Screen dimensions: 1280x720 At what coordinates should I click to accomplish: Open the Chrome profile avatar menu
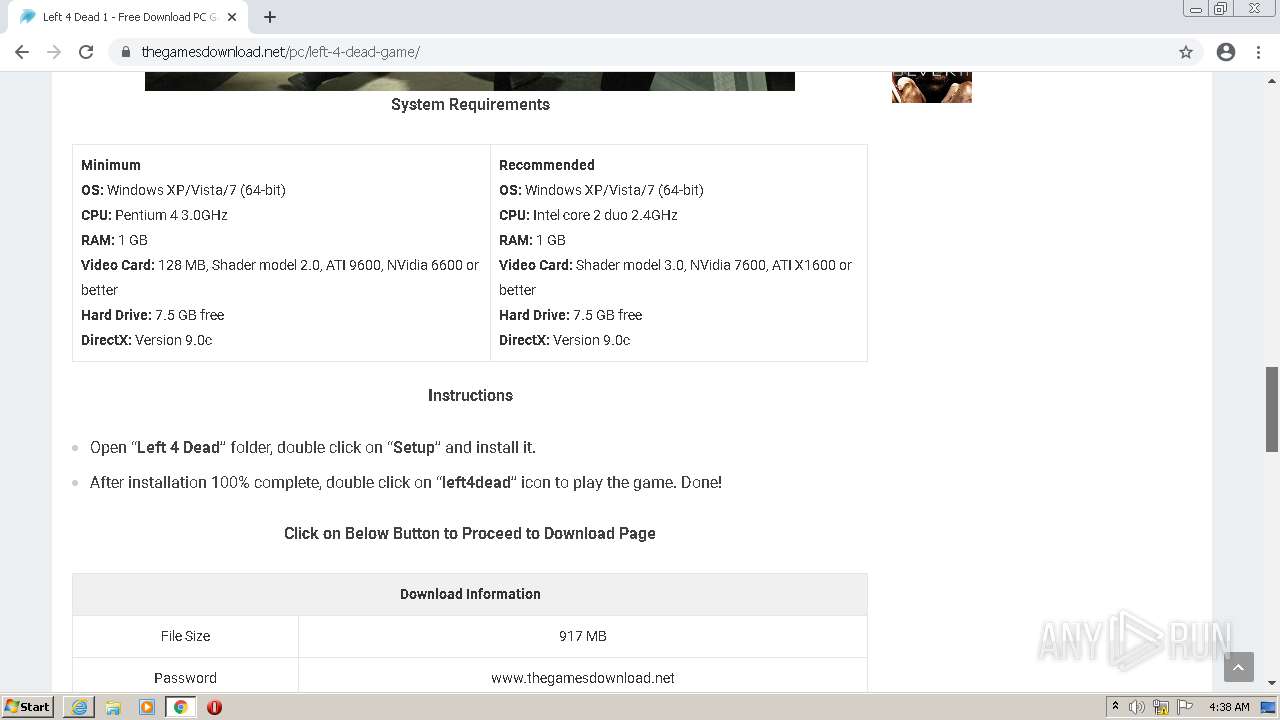(1226, 52)
